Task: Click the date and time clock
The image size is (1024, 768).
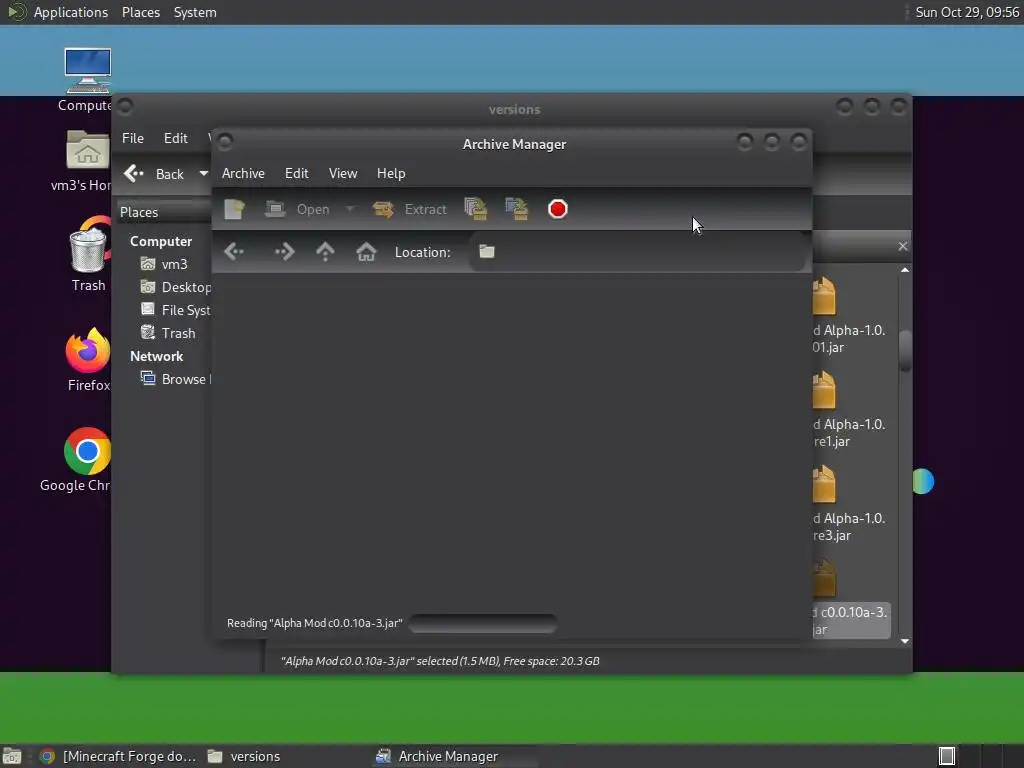Action: (967, 12)
